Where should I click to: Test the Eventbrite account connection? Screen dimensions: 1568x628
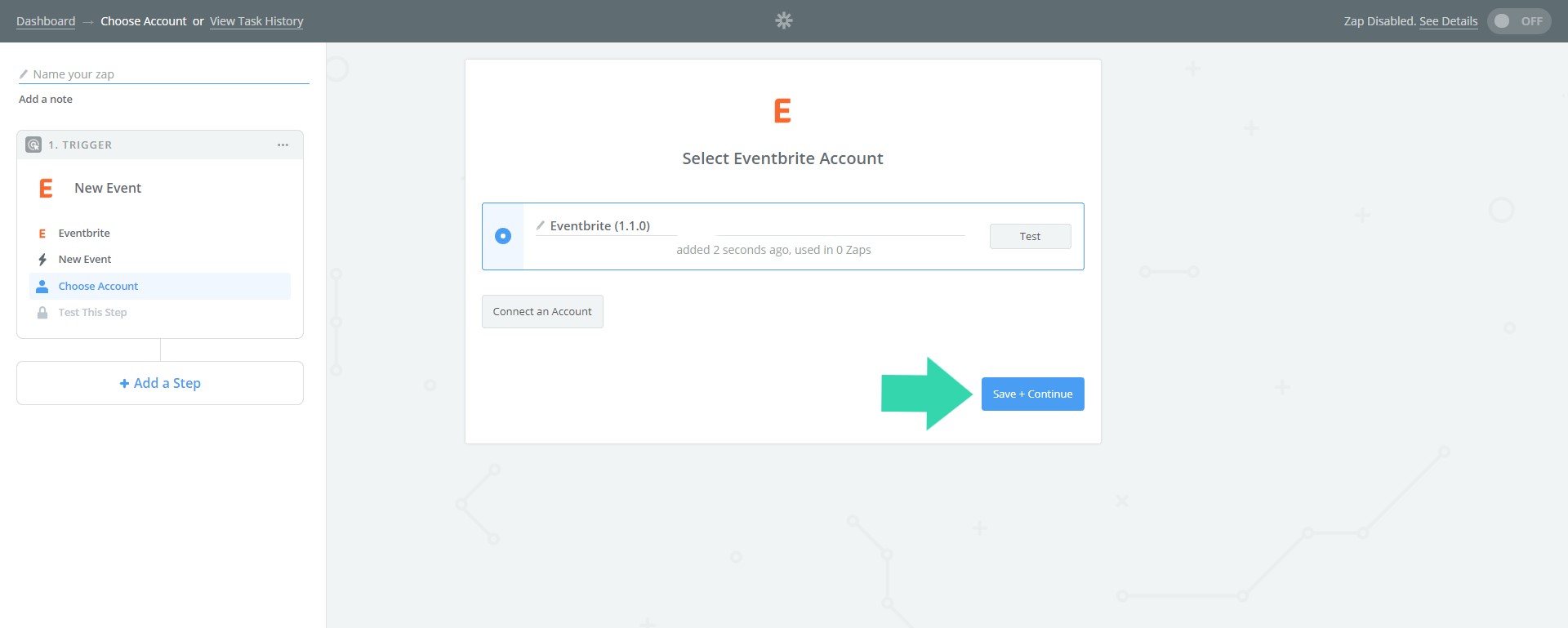[1030, 237]
